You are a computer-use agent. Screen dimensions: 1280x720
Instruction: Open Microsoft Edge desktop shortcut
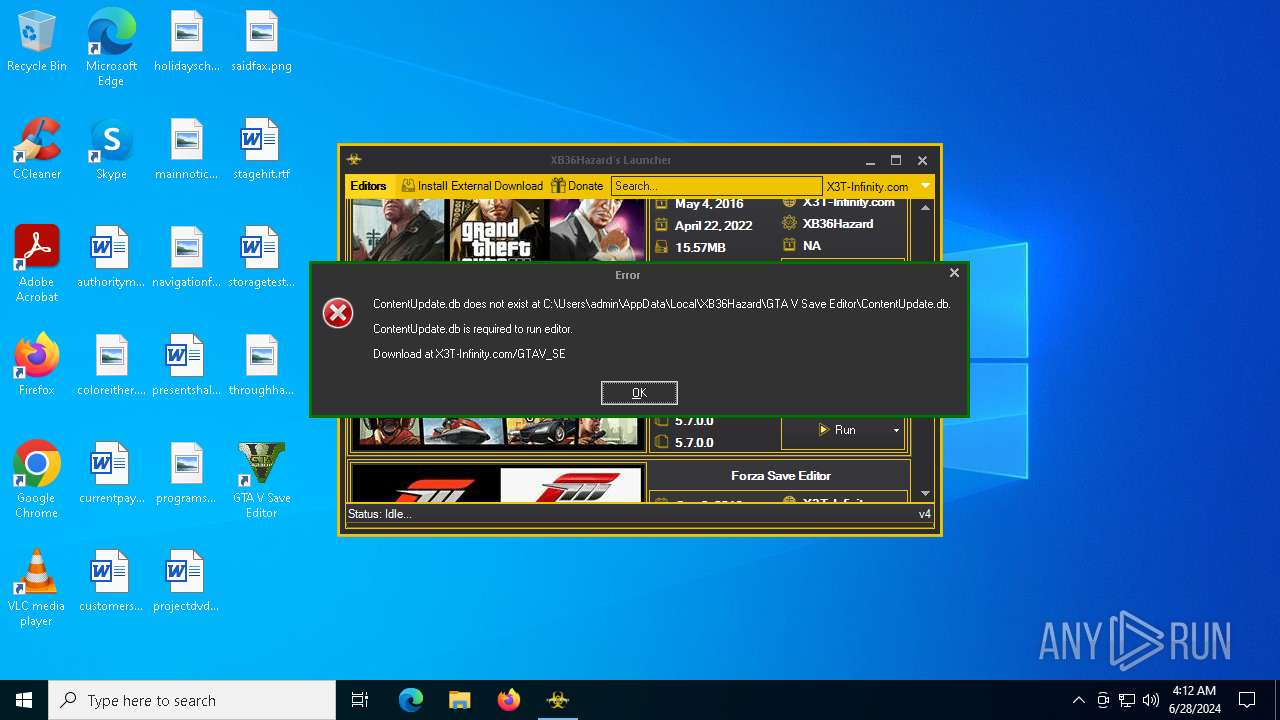coord(111,47)
